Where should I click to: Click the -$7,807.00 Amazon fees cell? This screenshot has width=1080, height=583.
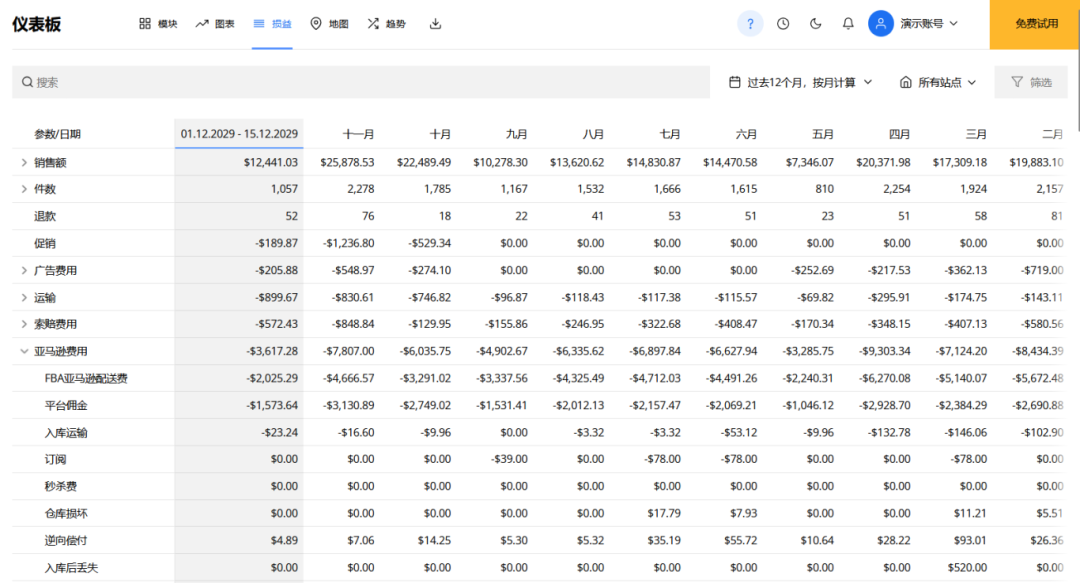(349, 351)
